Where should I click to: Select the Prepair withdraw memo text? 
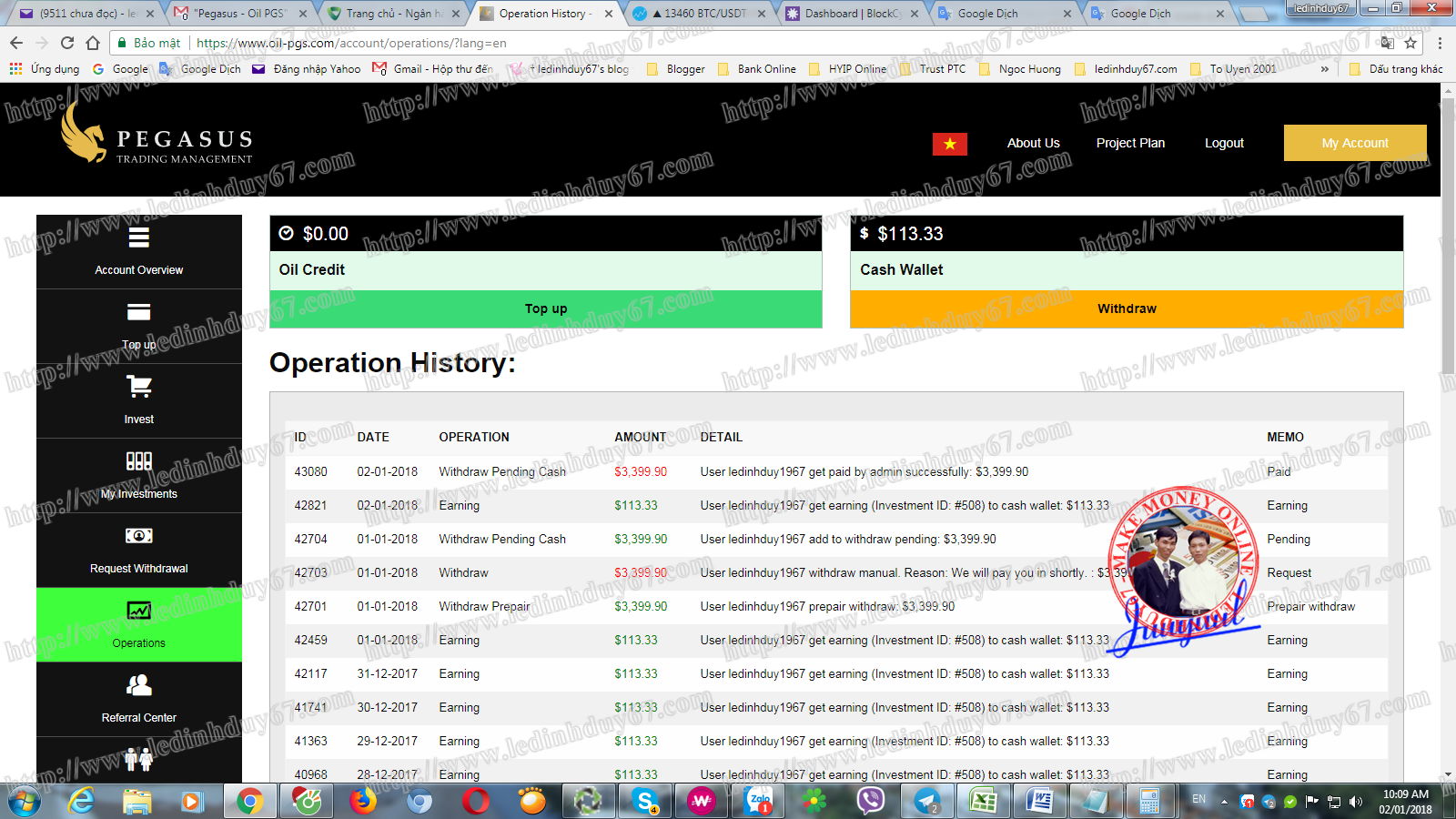coord(1310,606)
